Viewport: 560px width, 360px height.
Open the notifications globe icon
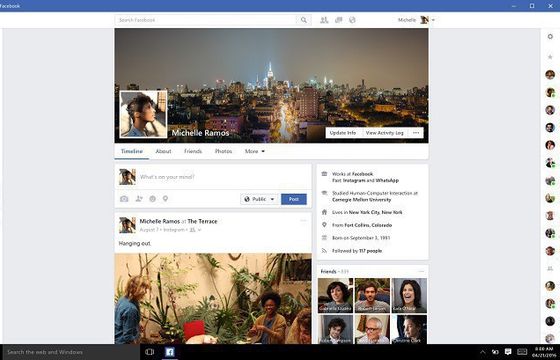click(352, 20)
